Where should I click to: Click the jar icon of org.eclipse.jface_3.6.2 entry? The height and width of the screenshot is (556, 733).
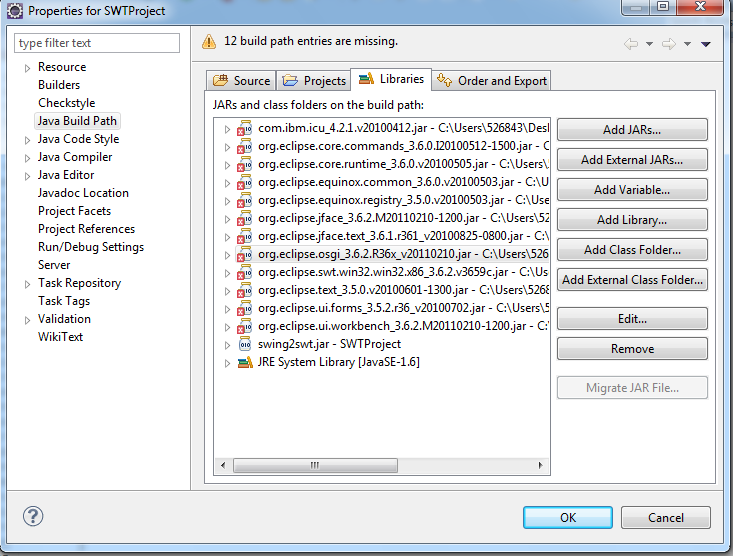point(244,218)
